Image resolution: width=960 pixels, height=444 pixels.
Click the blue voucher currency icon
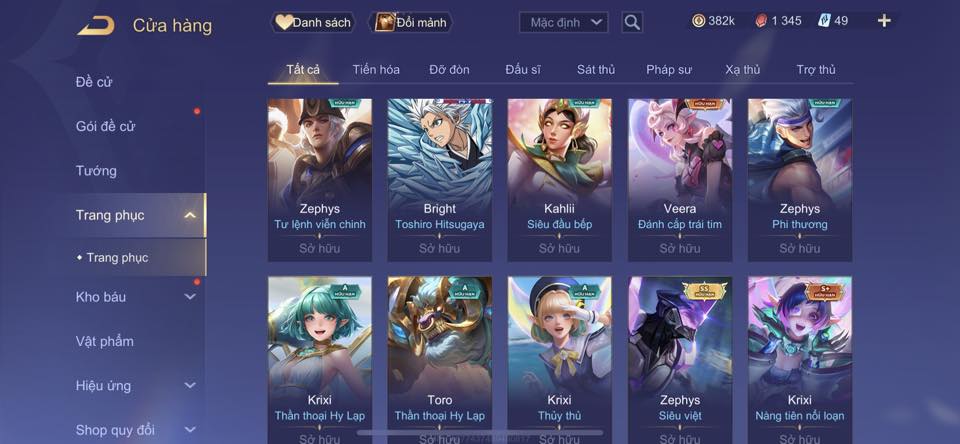click(x=824, y=21)
